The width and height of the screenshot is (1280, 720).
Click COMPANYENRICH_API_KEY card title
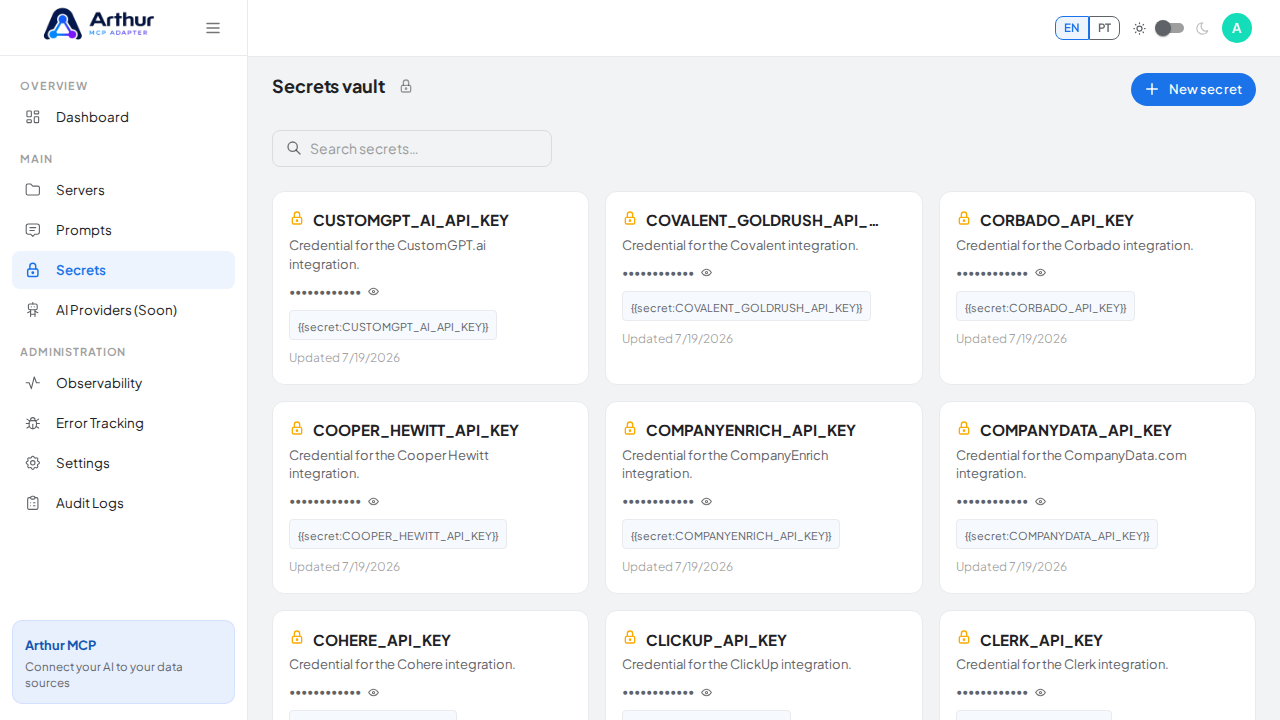point(751,430)
